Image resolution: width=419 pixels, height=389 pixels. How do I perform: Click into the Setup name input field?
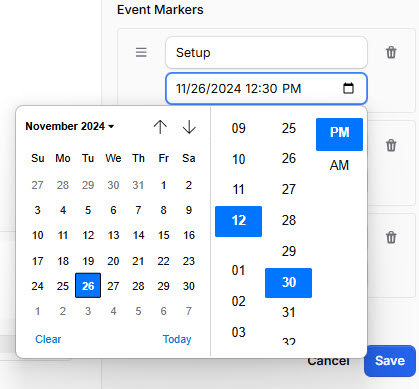(266, 53)
